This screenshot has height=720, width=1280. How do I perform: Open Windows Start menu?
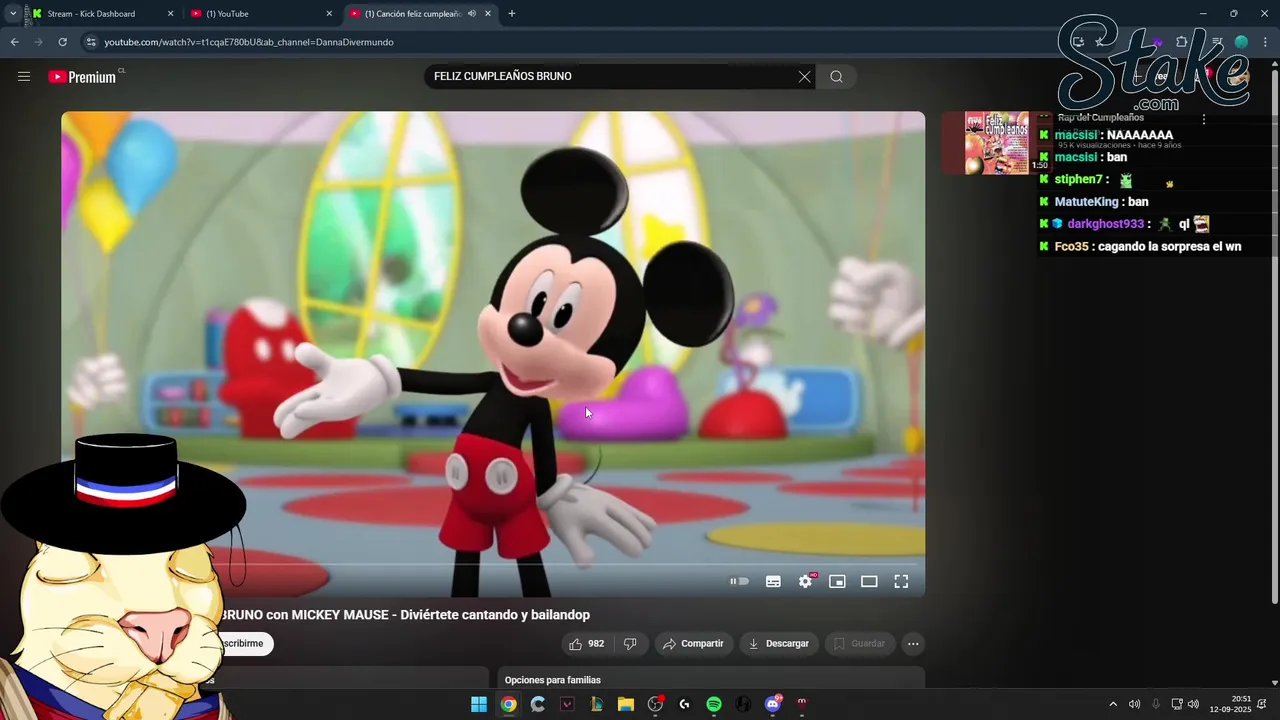479,704
